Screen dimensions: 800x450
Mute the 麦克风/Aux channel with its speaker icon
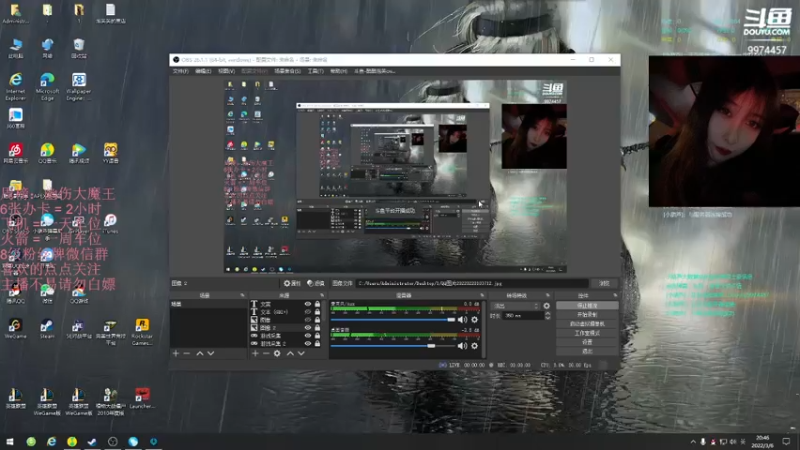(x=462, y=320)
